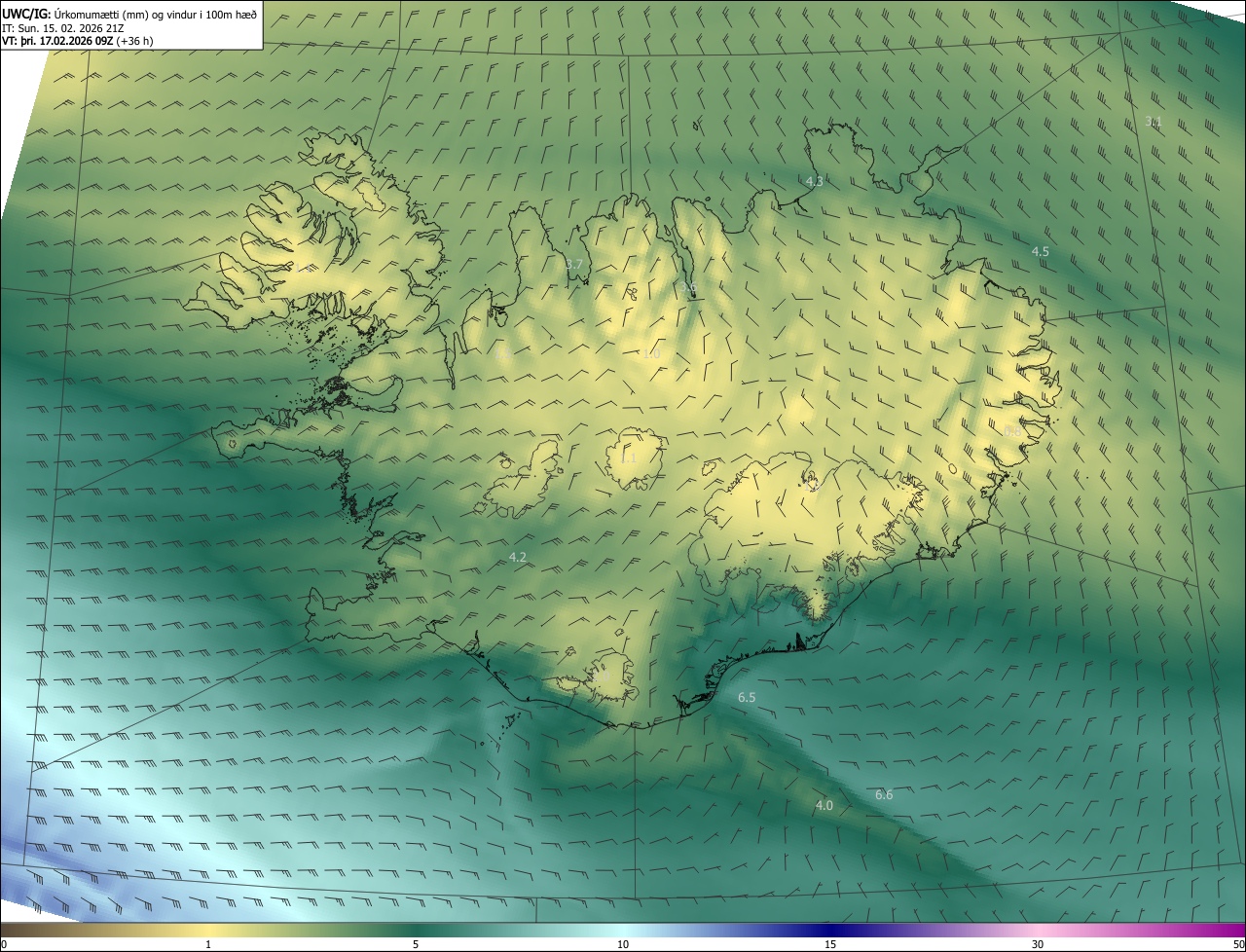Screen dimensions: 1246x952
Task: Click the 6.6 value label over the sea
Action: click(x=884, y=794)
